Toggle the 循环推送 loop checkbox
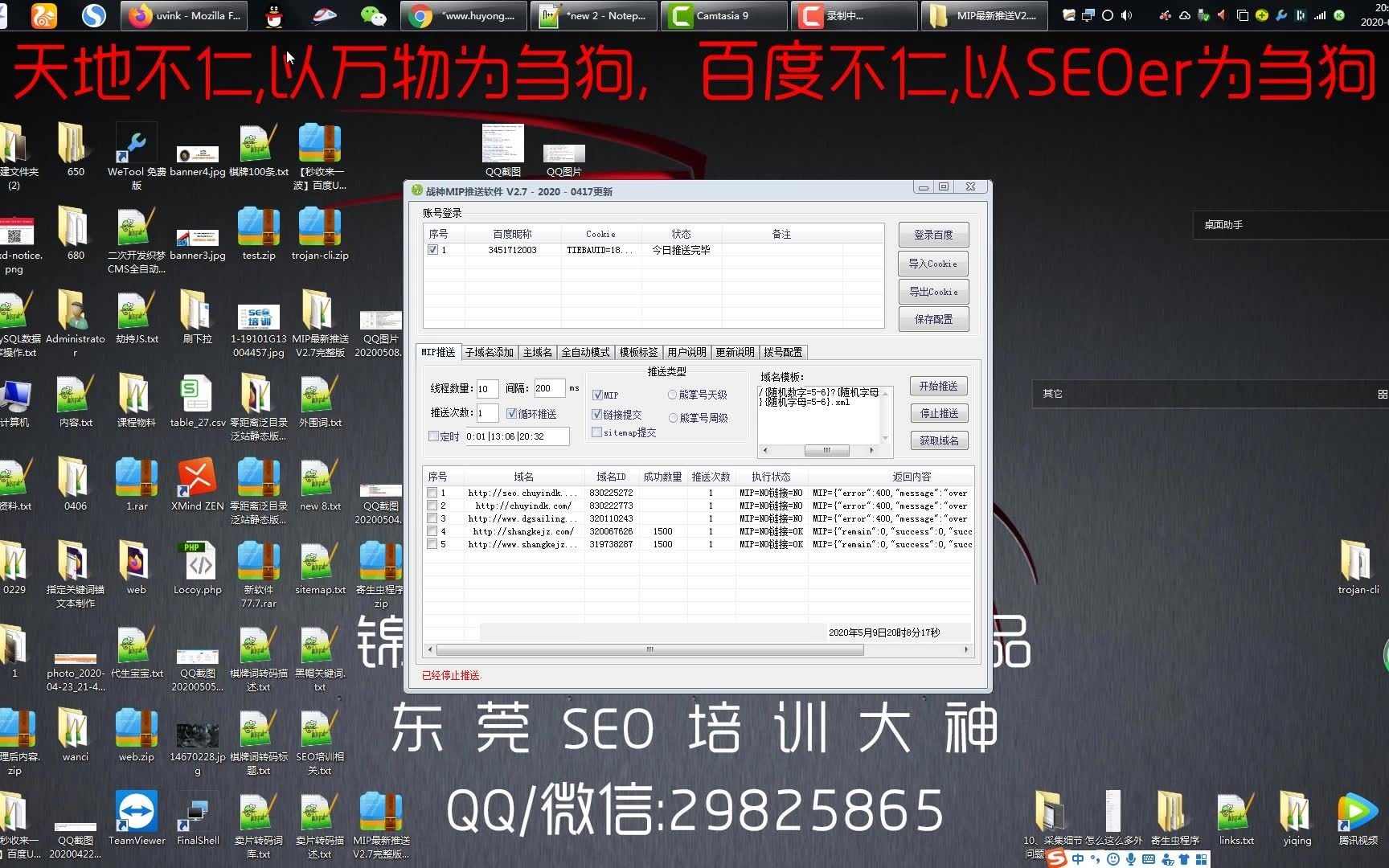The height and width of the screenshot is (868, 1389). pos(511,414)
